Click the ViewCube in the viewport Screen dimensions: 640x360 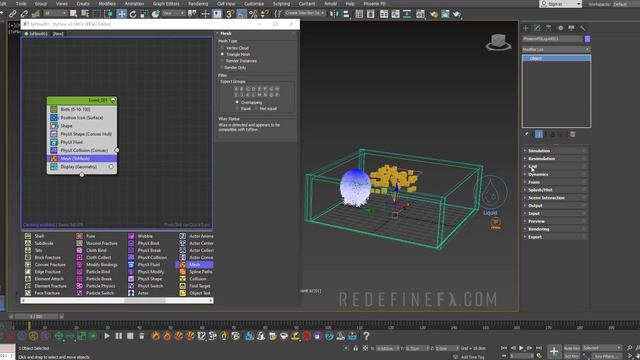coord(498,42)
